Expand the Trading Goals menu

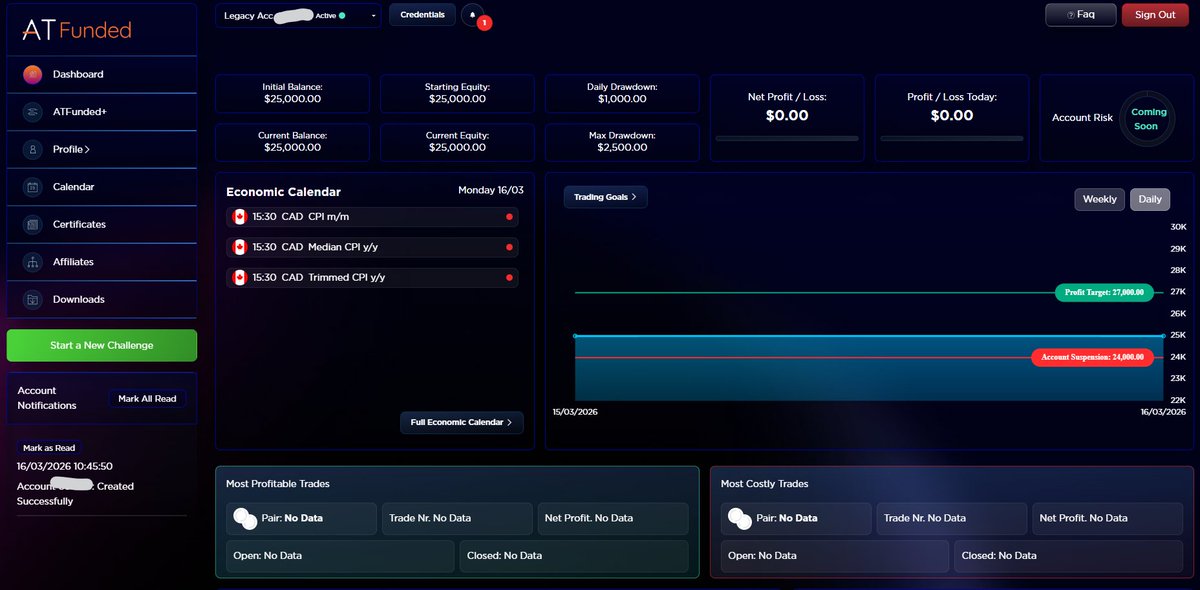tap(606, 197)
